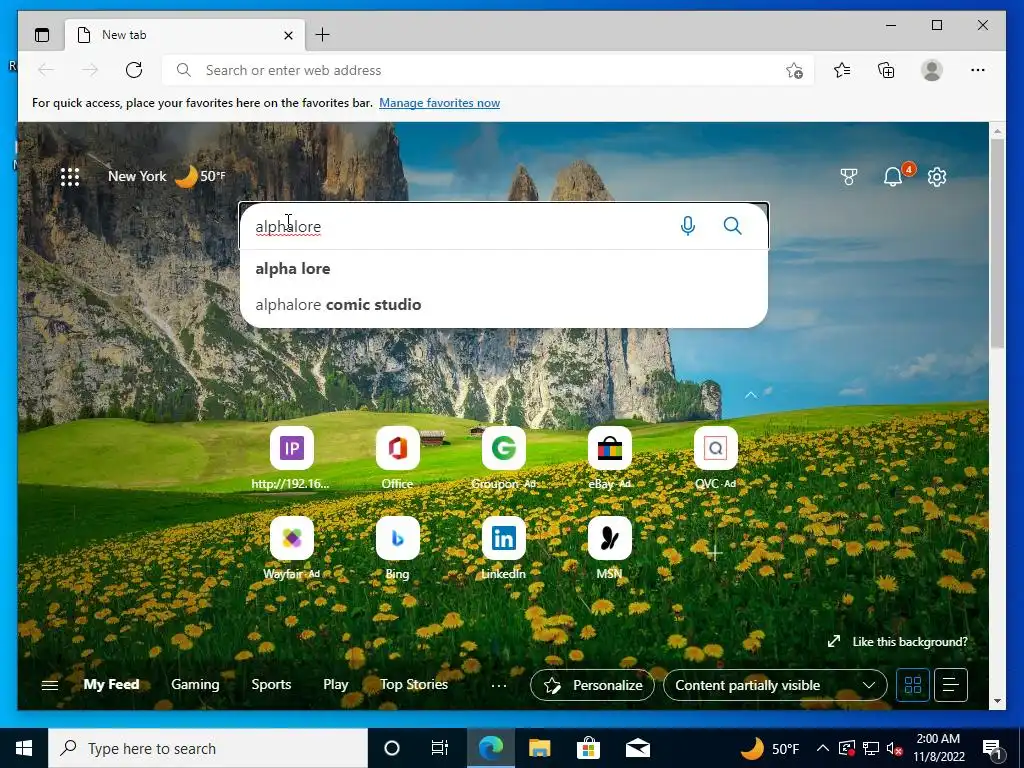This screenshot has height=768, width=1024.
Task: Open Microsoft Rewards trophy icon
Action: pyautogui.click(x=848, y=176)
